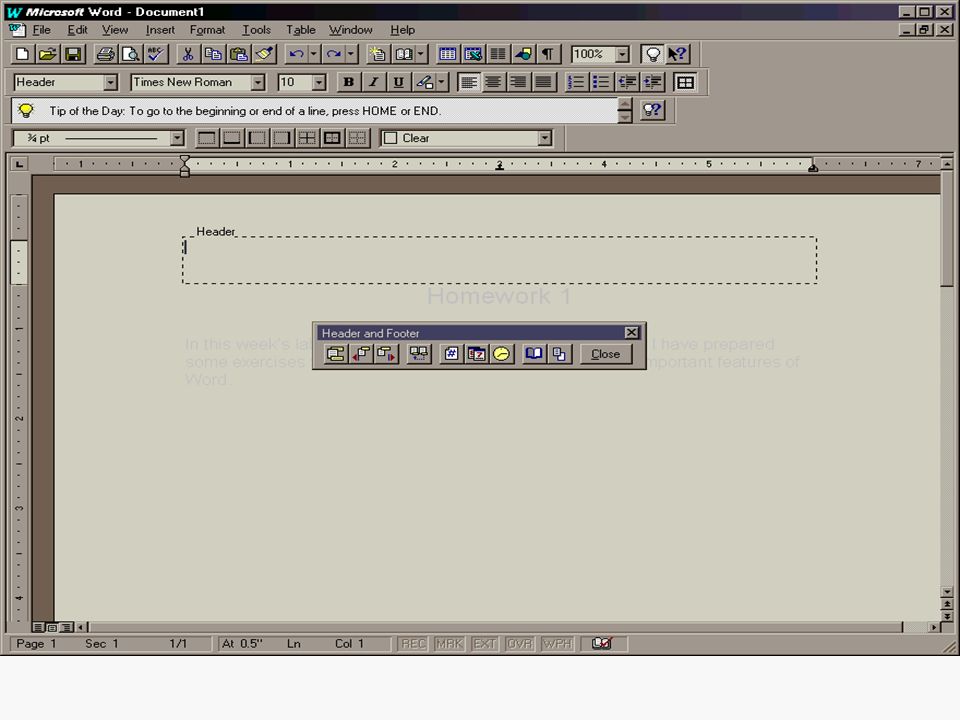Set paragraph alignment to Center
960x720 pixels.
tap(493, 82)
